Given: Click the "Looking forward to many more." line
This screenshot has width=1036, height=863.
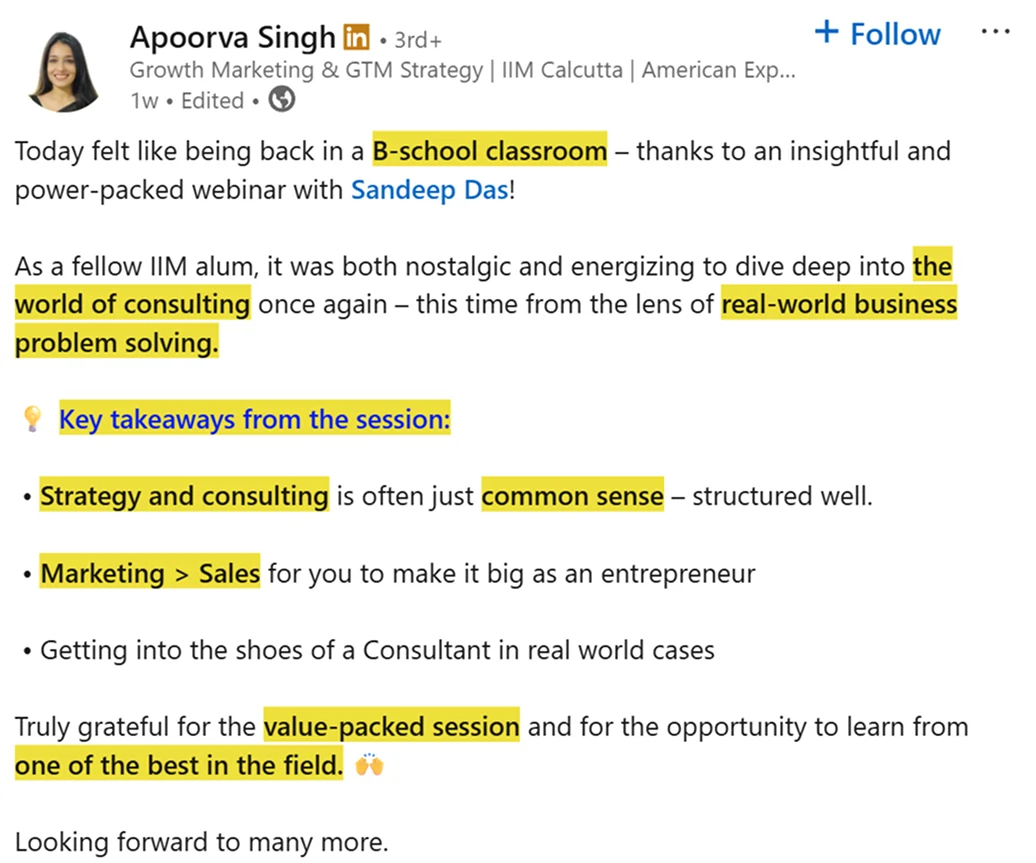Looking at the screenshot, I should (201, 842).
